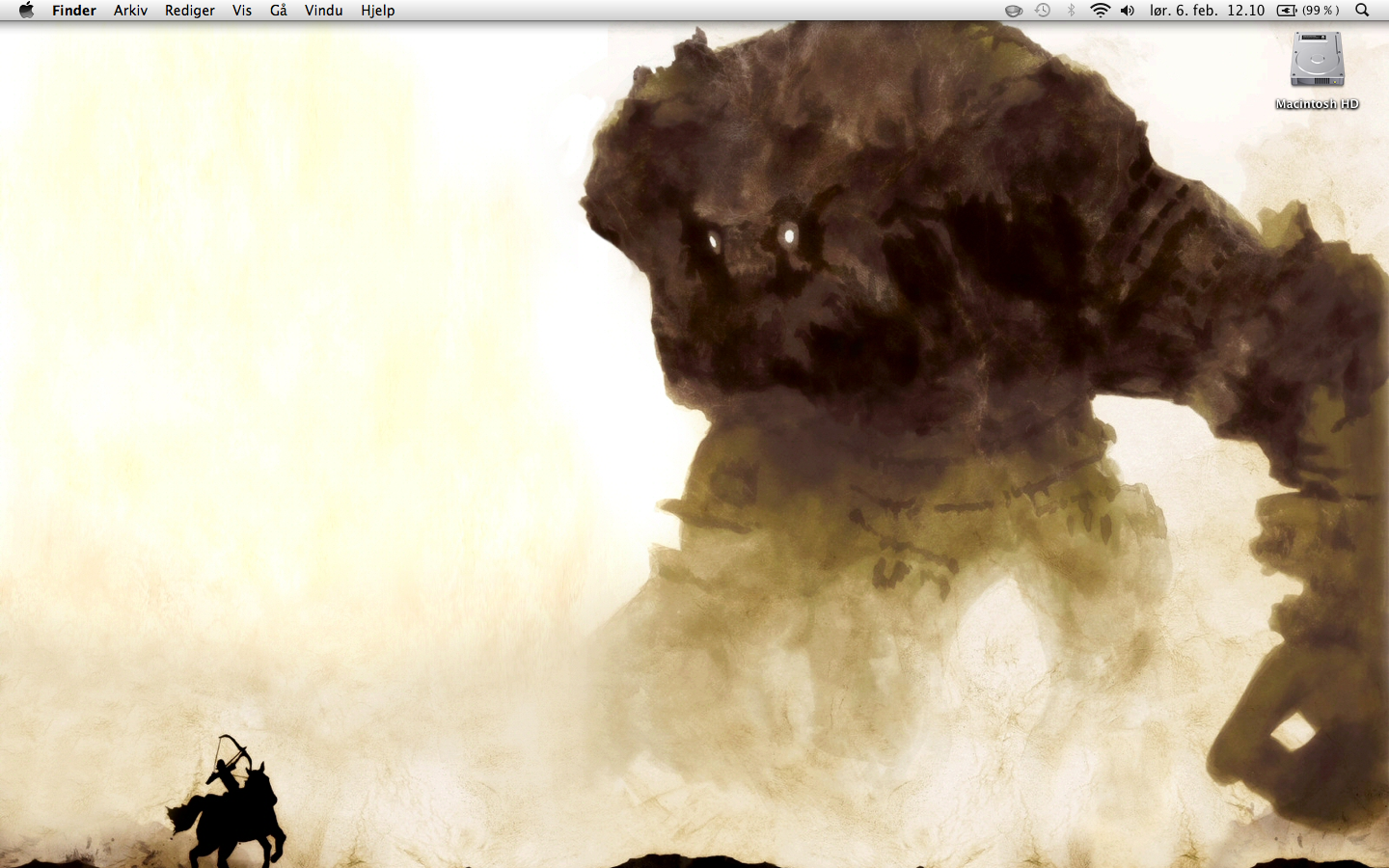This screenshot has width=1389, height=868.
Task: Open the battery status icon menu
Action: click(1287, 11)
